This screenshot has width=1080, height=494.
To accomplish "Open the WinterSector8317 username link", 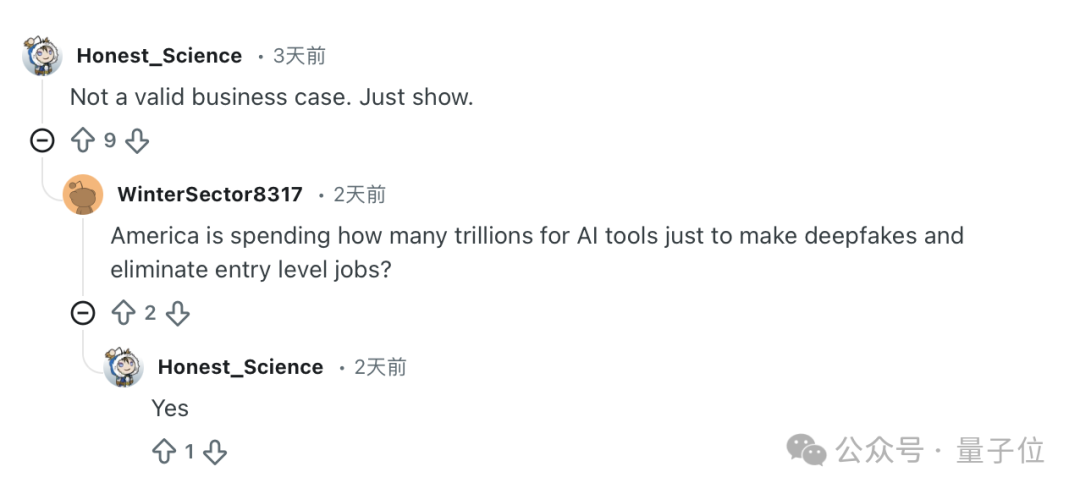I will click(210, 195).
